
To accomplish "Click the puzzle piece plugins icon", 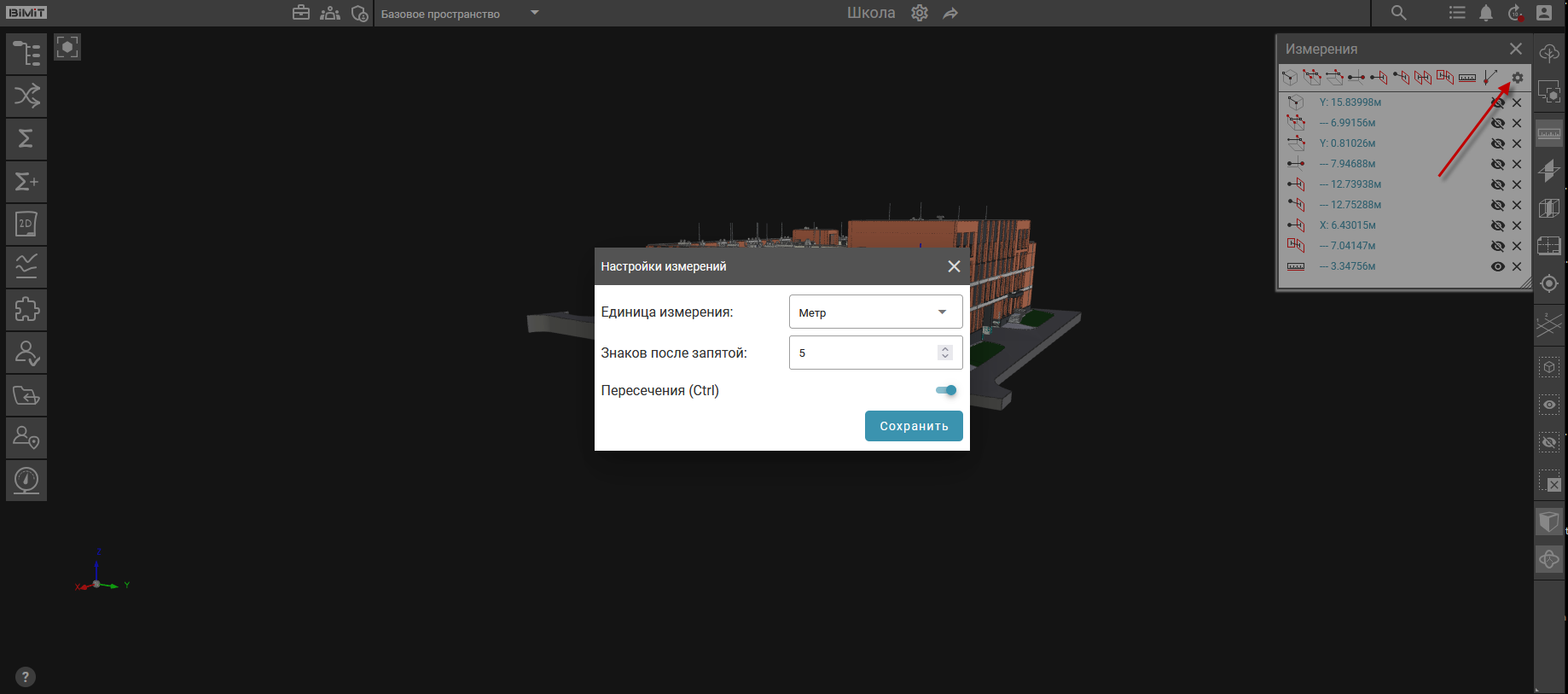I will coord(26,309).
